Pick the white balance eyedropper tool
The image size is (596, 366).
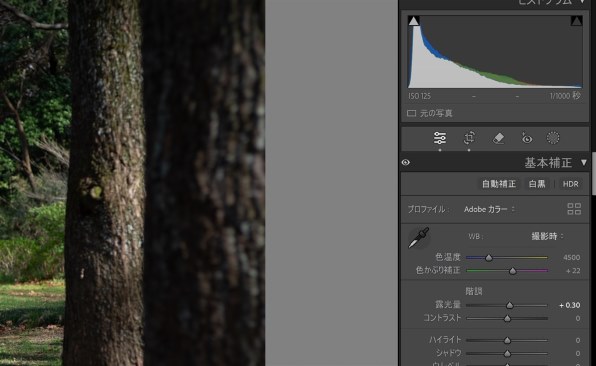pyautogui.click(x=419, y=238)
